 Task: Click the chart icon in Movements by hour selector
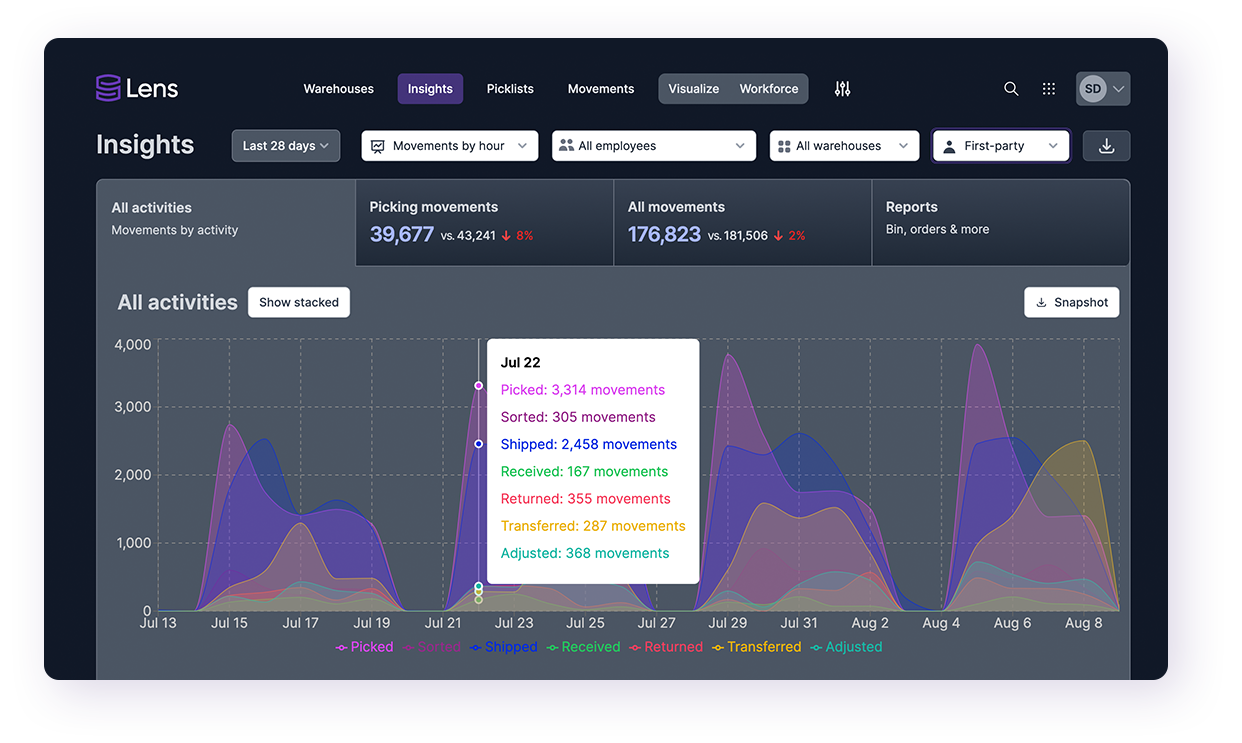(377, 145)
